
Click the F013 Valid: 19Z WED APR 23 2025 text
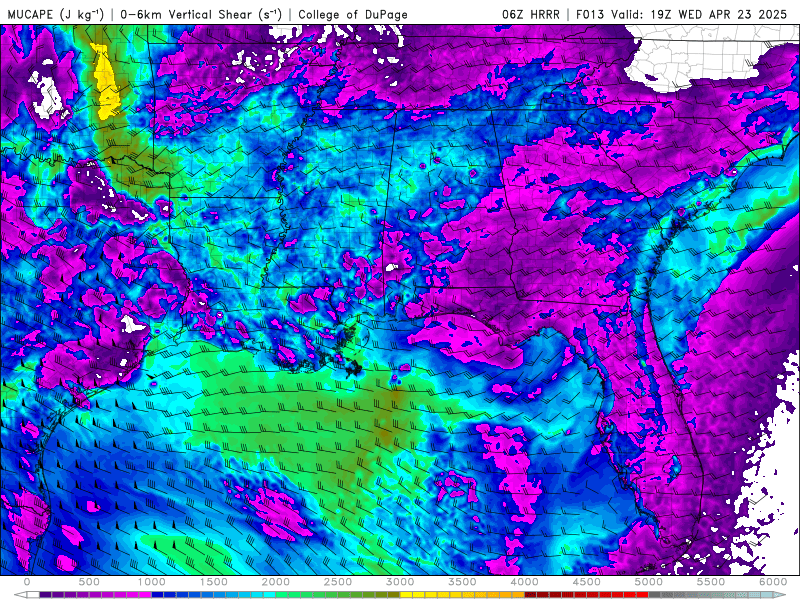tap(682, 14)
